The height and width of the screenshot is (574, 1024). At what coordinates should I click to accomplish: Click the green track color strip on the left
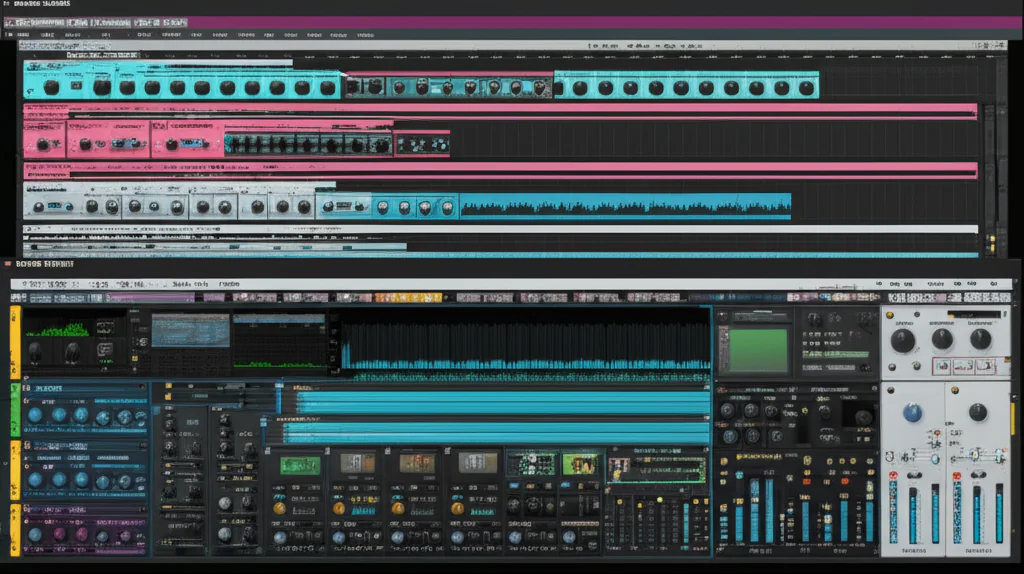[15, 410]
